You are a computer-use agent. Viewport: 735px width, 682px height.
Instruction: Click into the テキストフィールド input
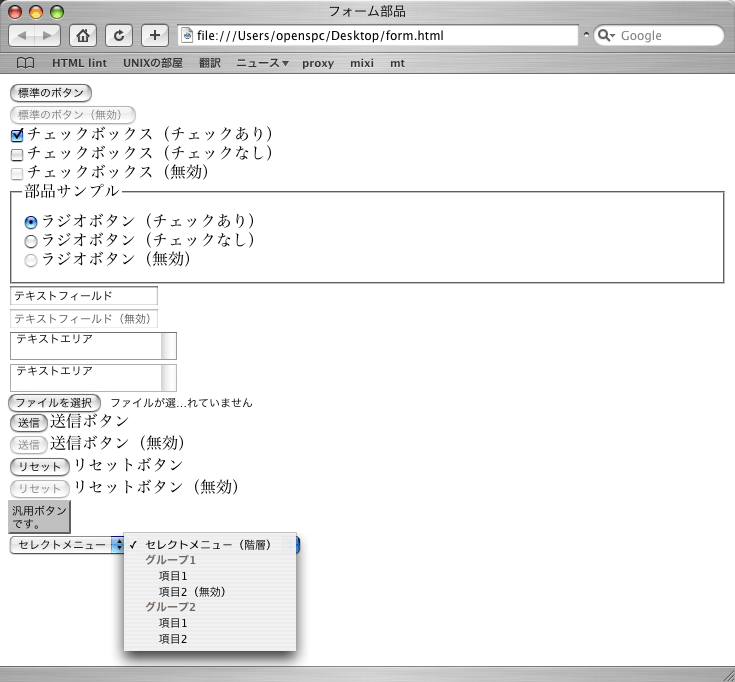click(x=84, y=296)
